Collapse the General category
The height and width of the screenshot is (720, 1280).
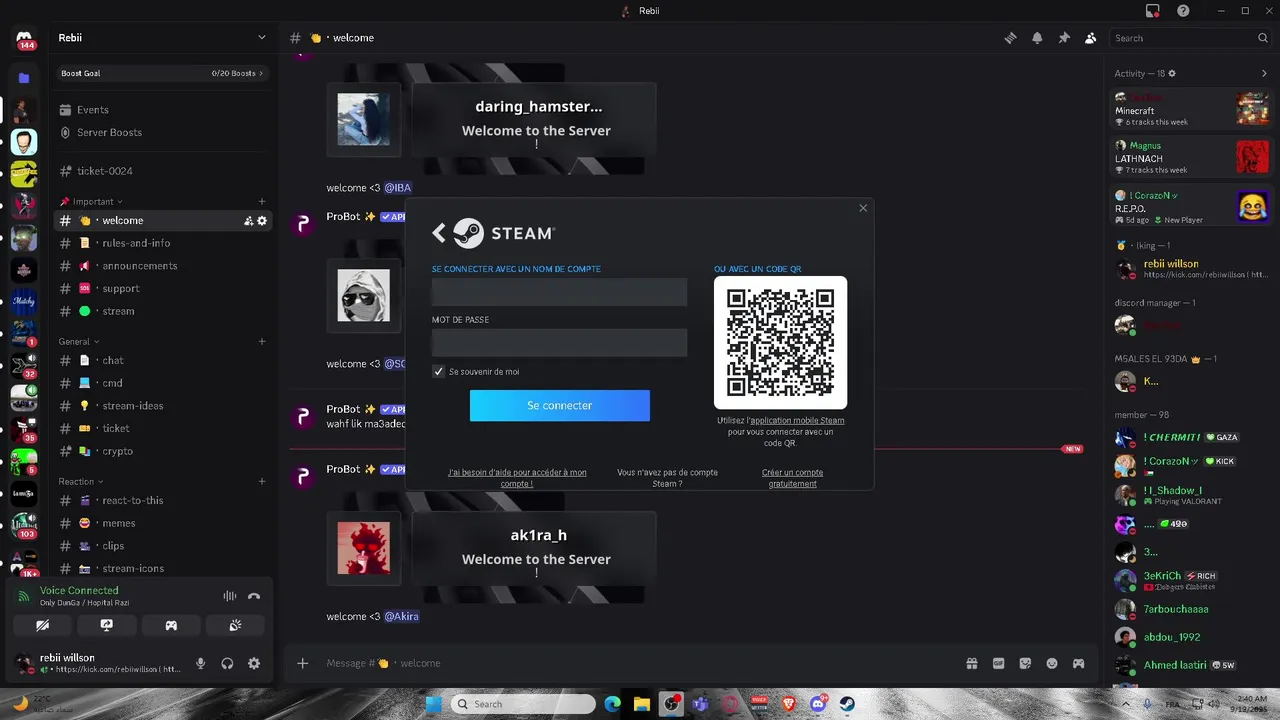click(x=78, y=341)
